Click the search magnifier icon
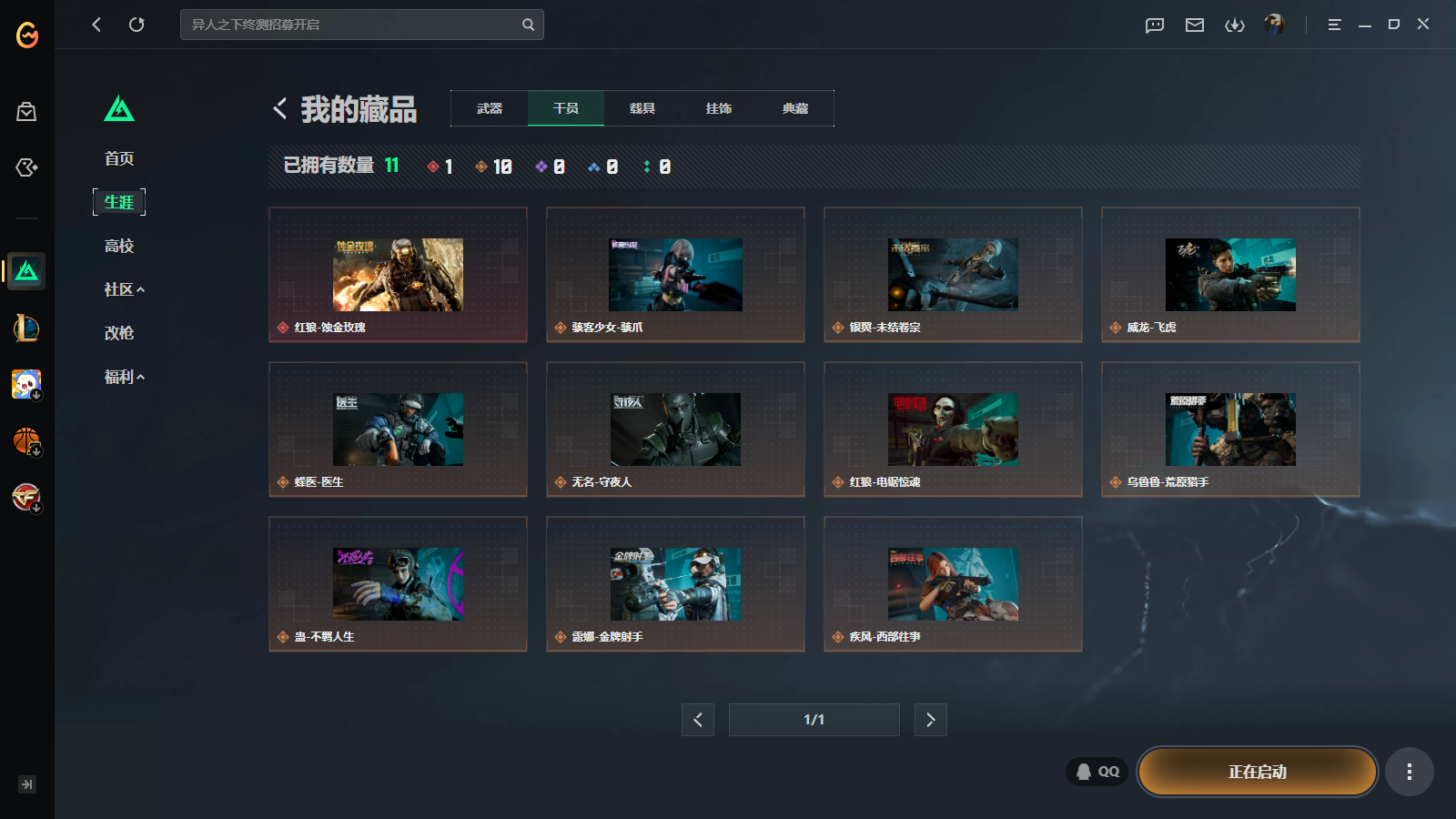 528,25
